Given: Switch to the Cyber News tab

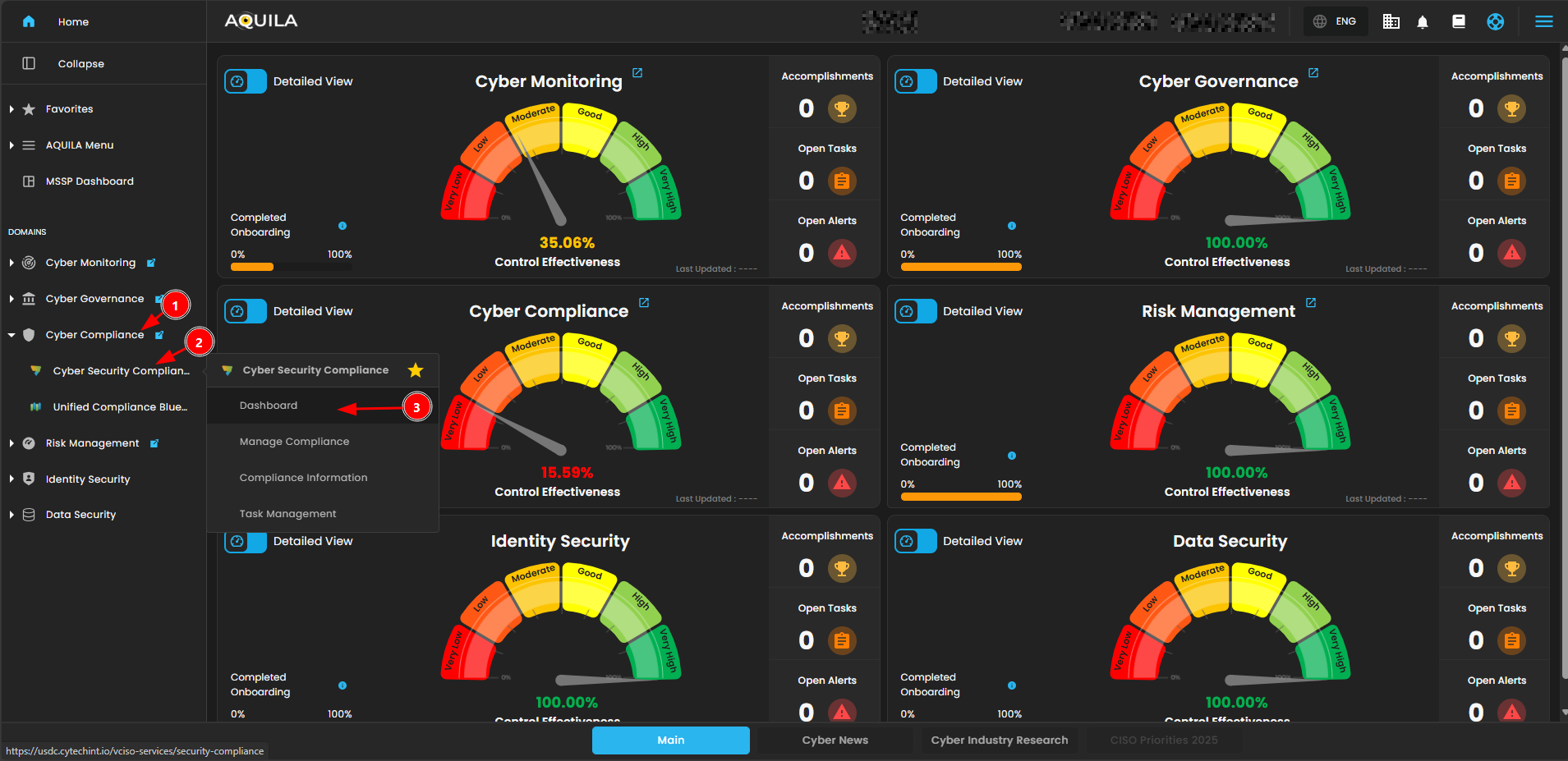Looking at the screenshot, I should (835, 740).
